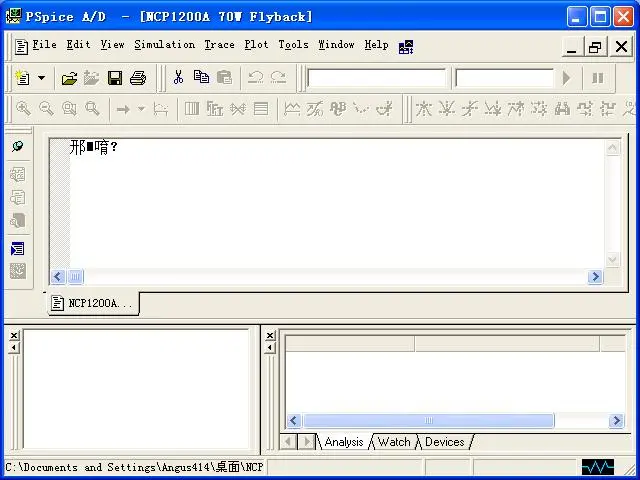Switch to the Analysis tab
This screenshot has height=480, width=640.
pos(344,442)
